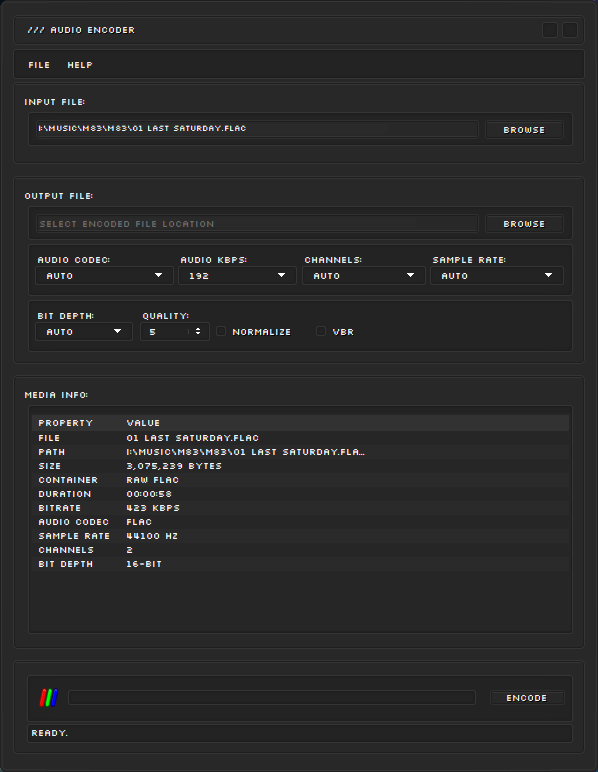Click the close window button
The height and width of the screenshot is (772, 598).
coord(570,30)
